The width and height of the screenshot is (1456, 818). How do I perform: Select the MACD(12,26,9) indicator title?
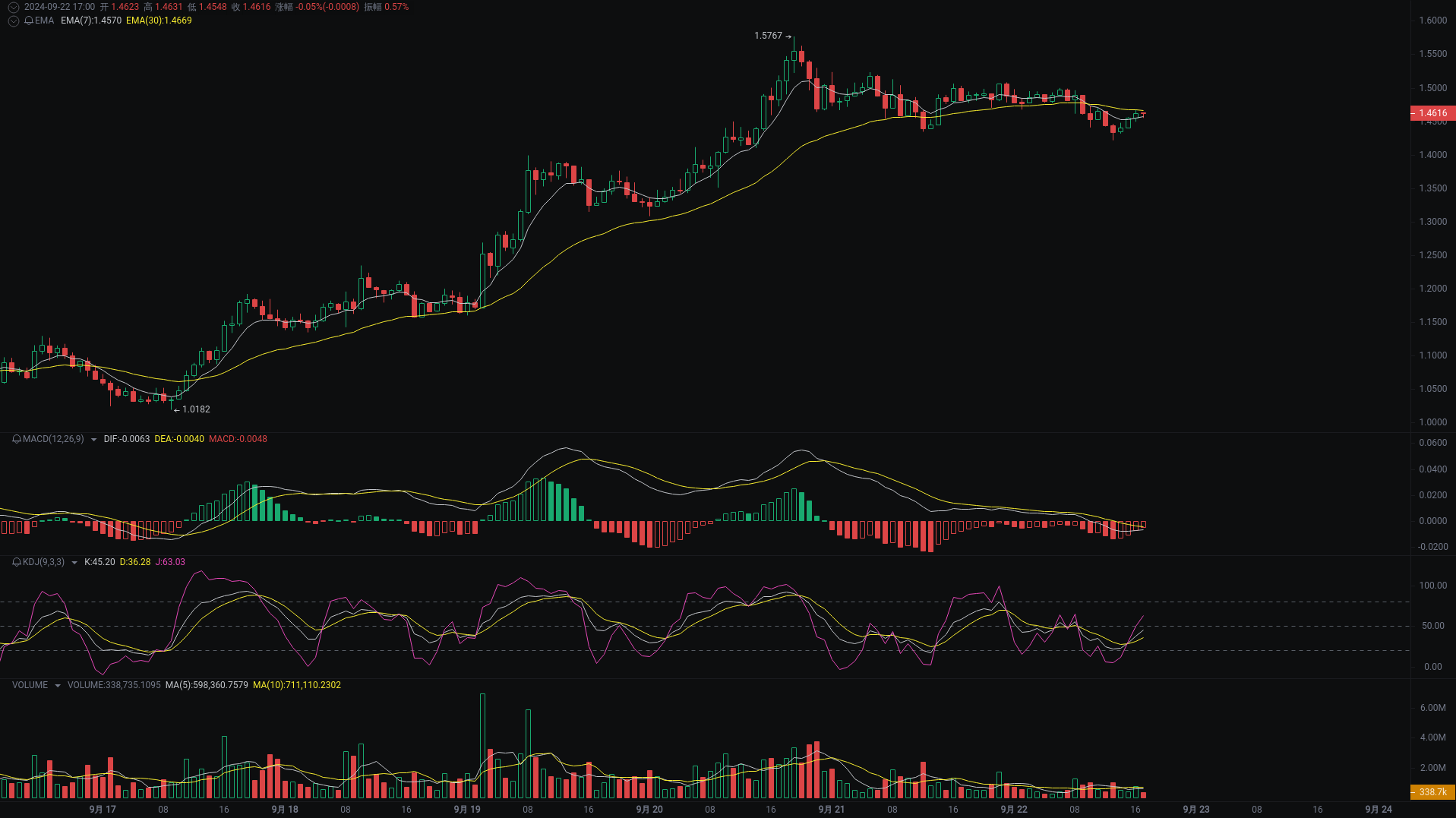pyautogui.click(x=52, y=439)
